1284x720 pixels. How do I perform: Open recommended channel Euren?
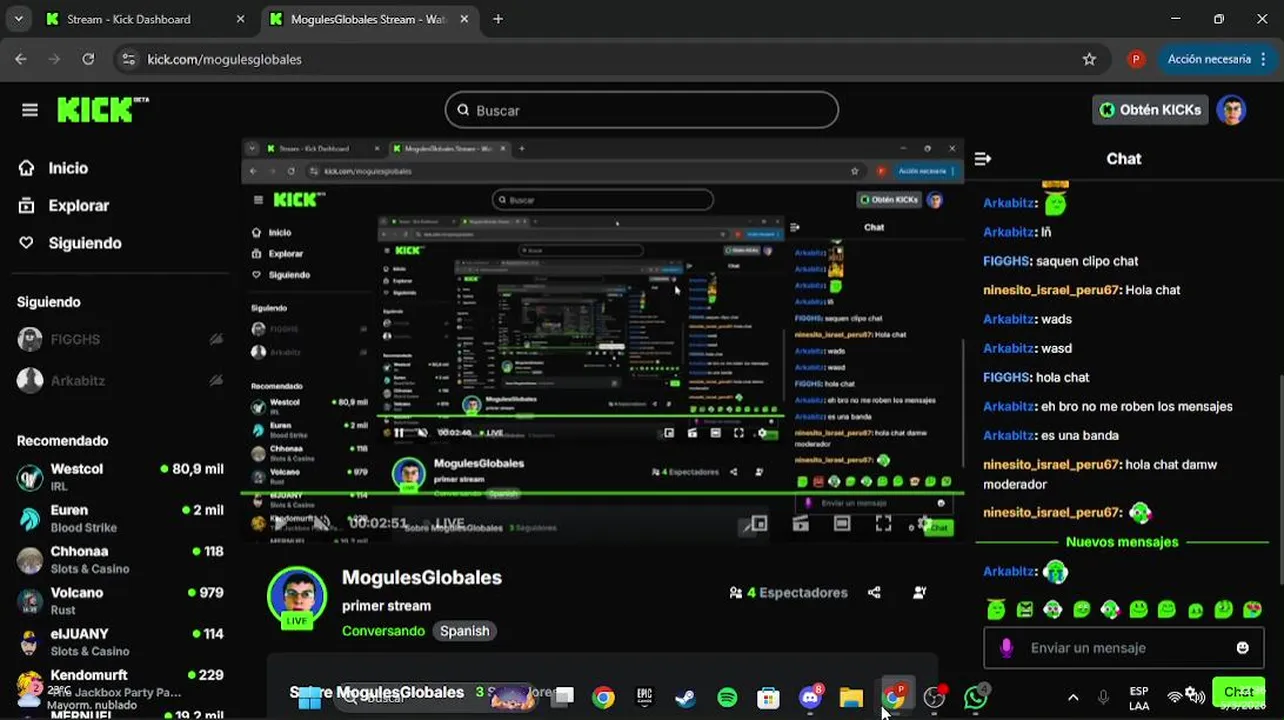click(120, 518)
